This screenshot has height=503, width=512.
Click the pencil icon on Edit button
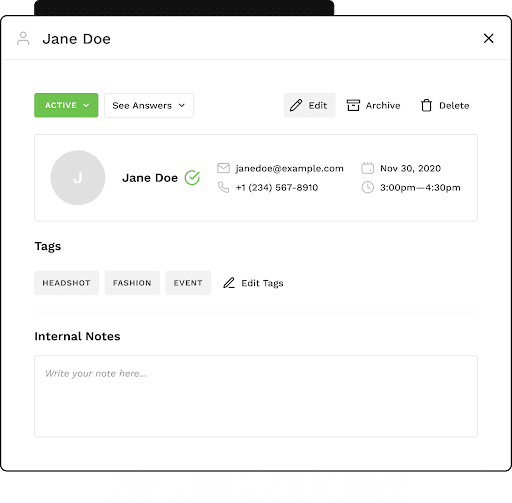296,105
